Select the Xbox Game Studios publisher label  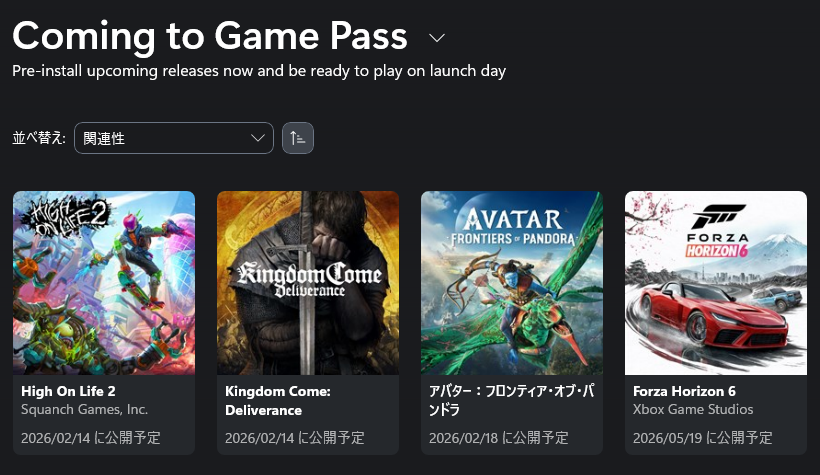pyautogui.click(x=693, y=409)
